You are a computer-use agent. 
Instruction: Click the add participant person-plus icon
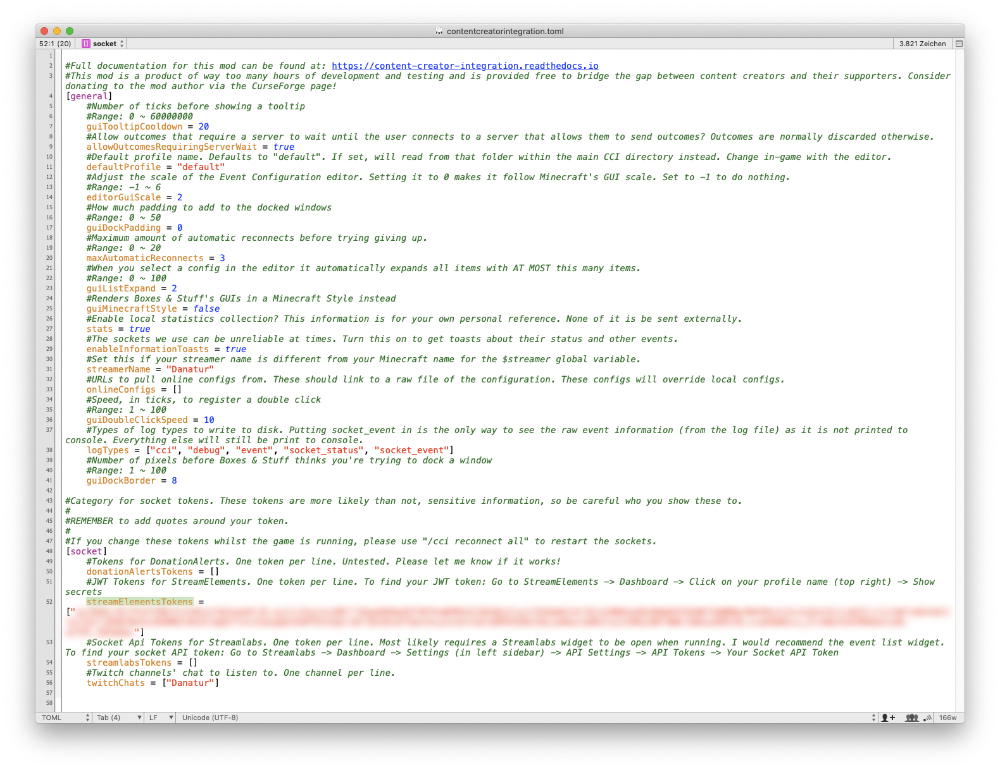(x=887, y=717)
